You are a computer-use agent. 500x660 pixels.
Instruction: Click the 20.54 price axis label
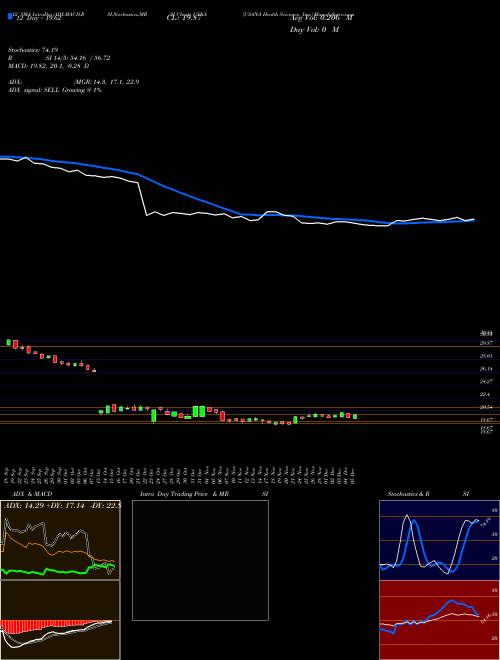tap(487, 407)
